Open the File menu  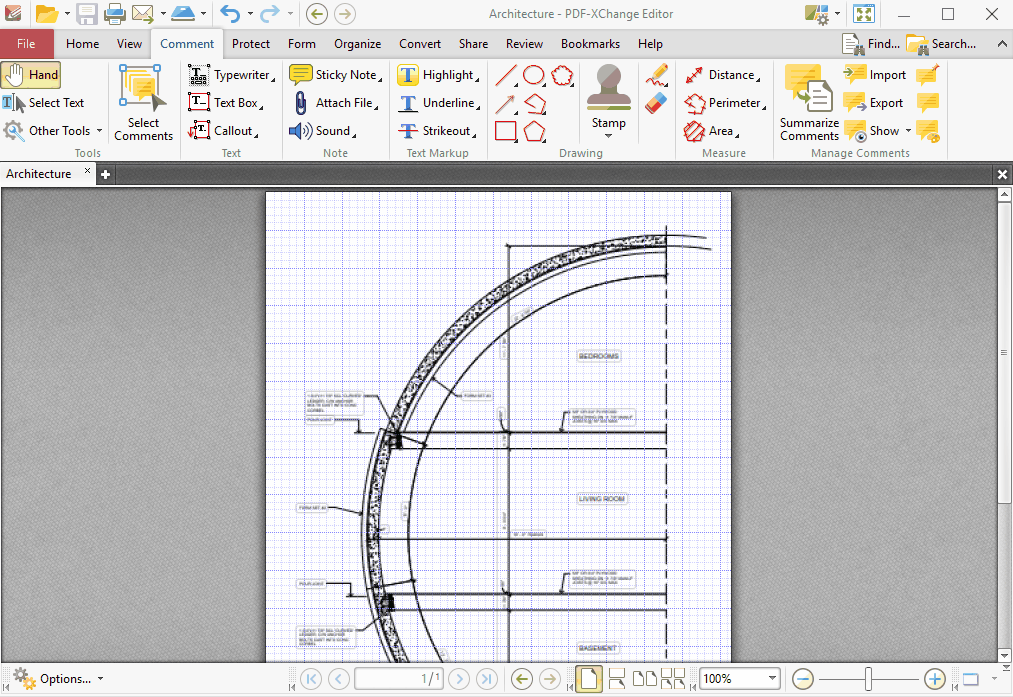click(26, 44)
